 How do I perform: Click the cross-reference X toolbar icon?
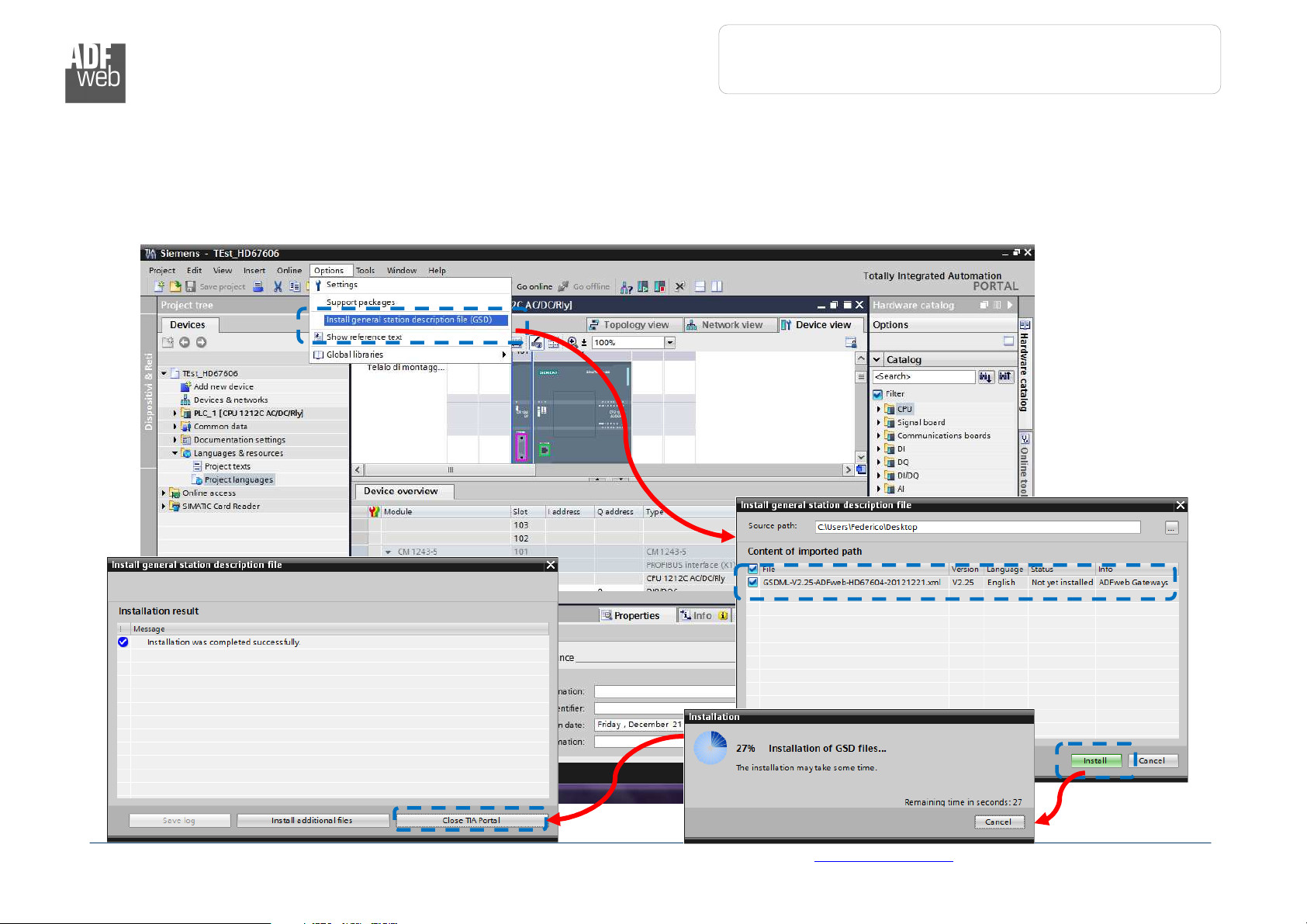(679, 286)
